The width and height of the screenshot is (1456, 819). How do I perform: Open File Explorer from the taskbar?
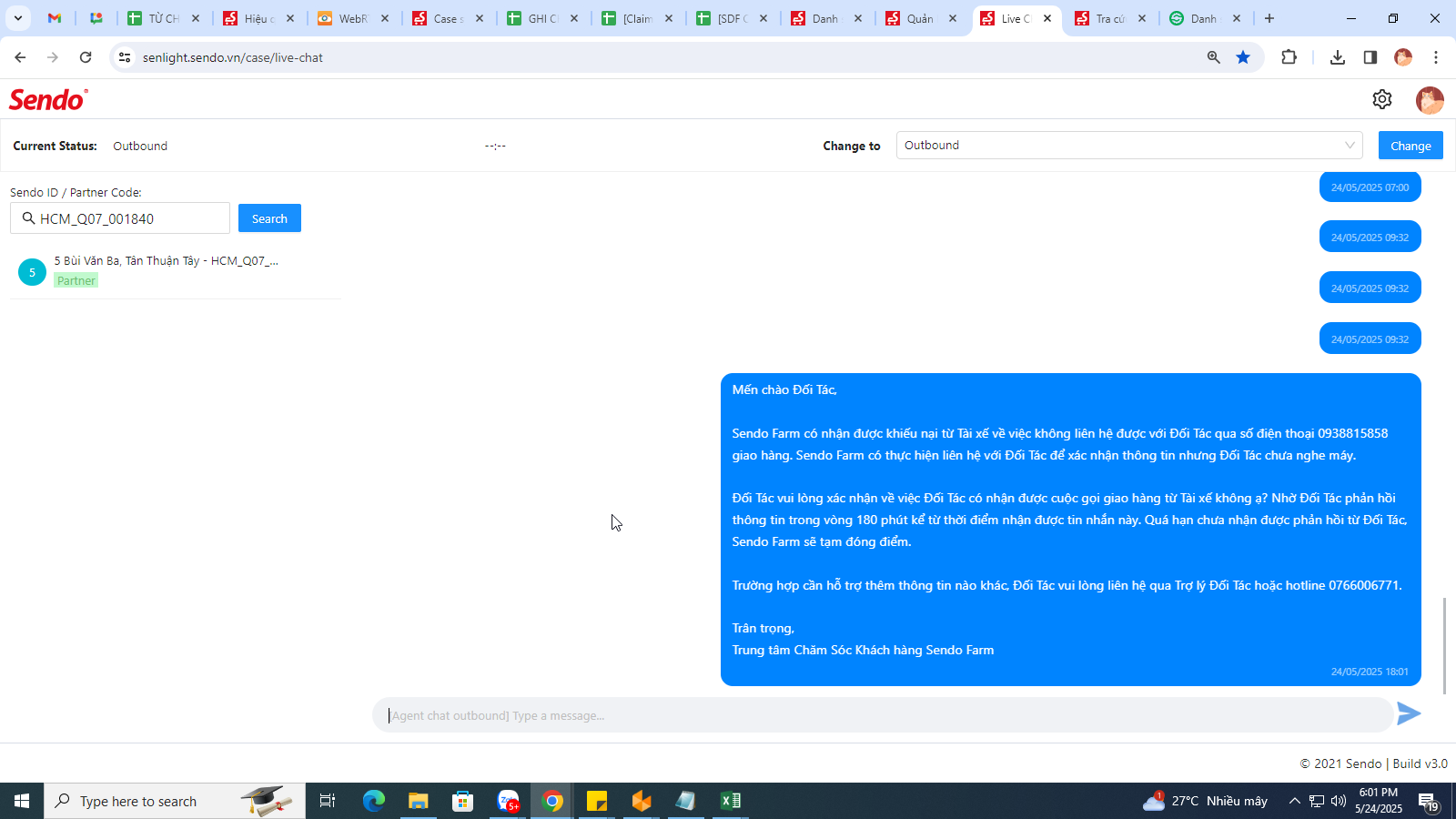pos(418,801)
